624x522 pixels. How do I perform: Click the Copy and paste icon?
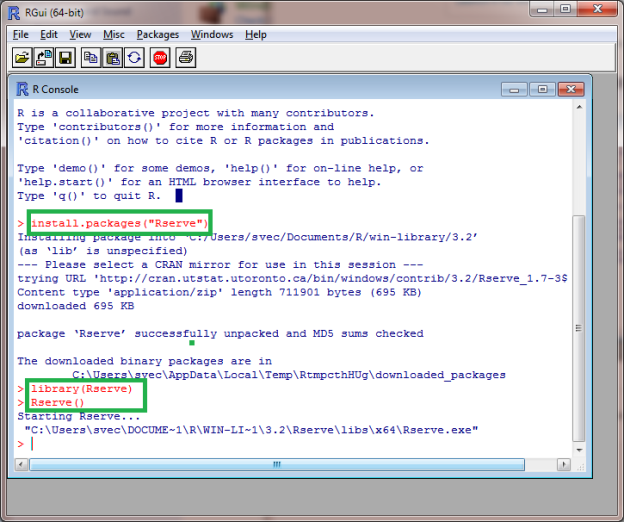pos(134,58)
